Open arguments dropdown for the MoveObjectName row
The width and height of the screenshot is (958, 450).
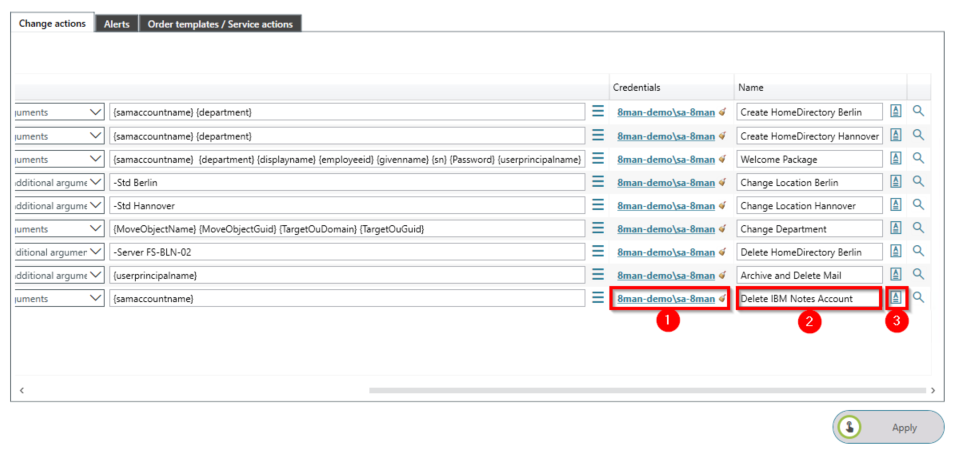point(96,228)
